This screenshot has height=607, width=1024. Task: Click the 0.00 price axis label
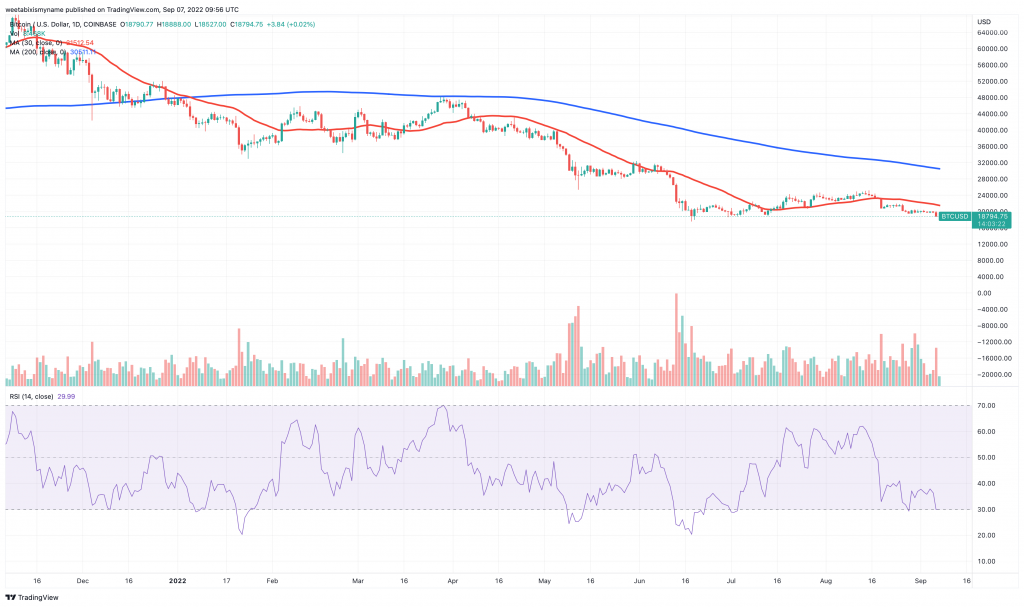click(984, 293)
